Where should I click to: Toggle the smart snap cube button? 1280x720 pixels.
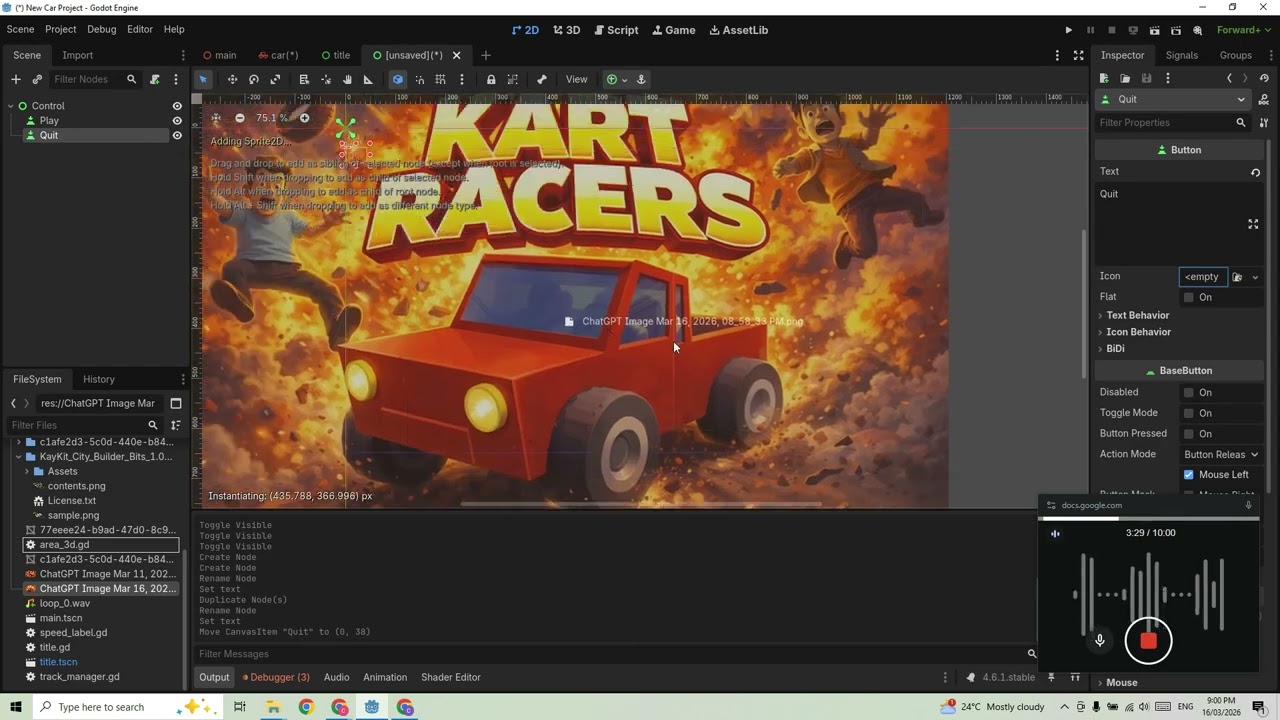coord(397,80)
